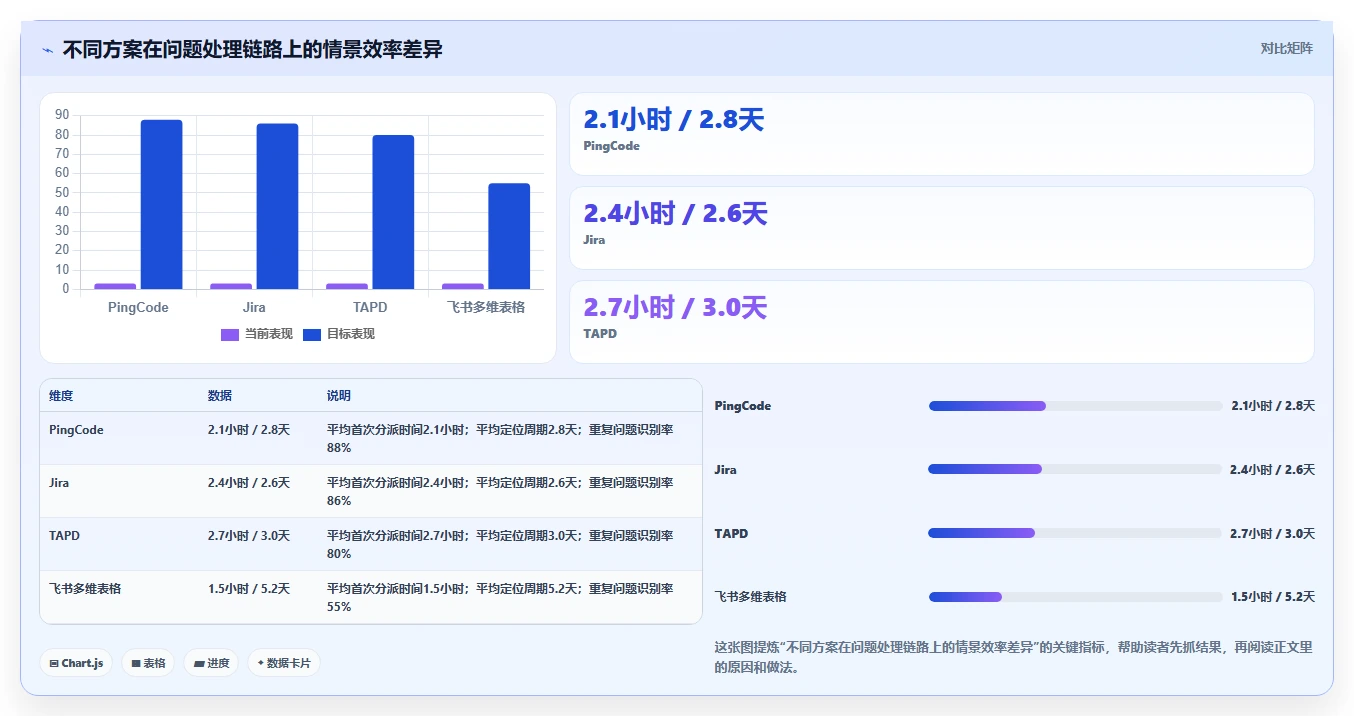
Task: Toggle the 目标表现 legend item
Action: (339, 334)
